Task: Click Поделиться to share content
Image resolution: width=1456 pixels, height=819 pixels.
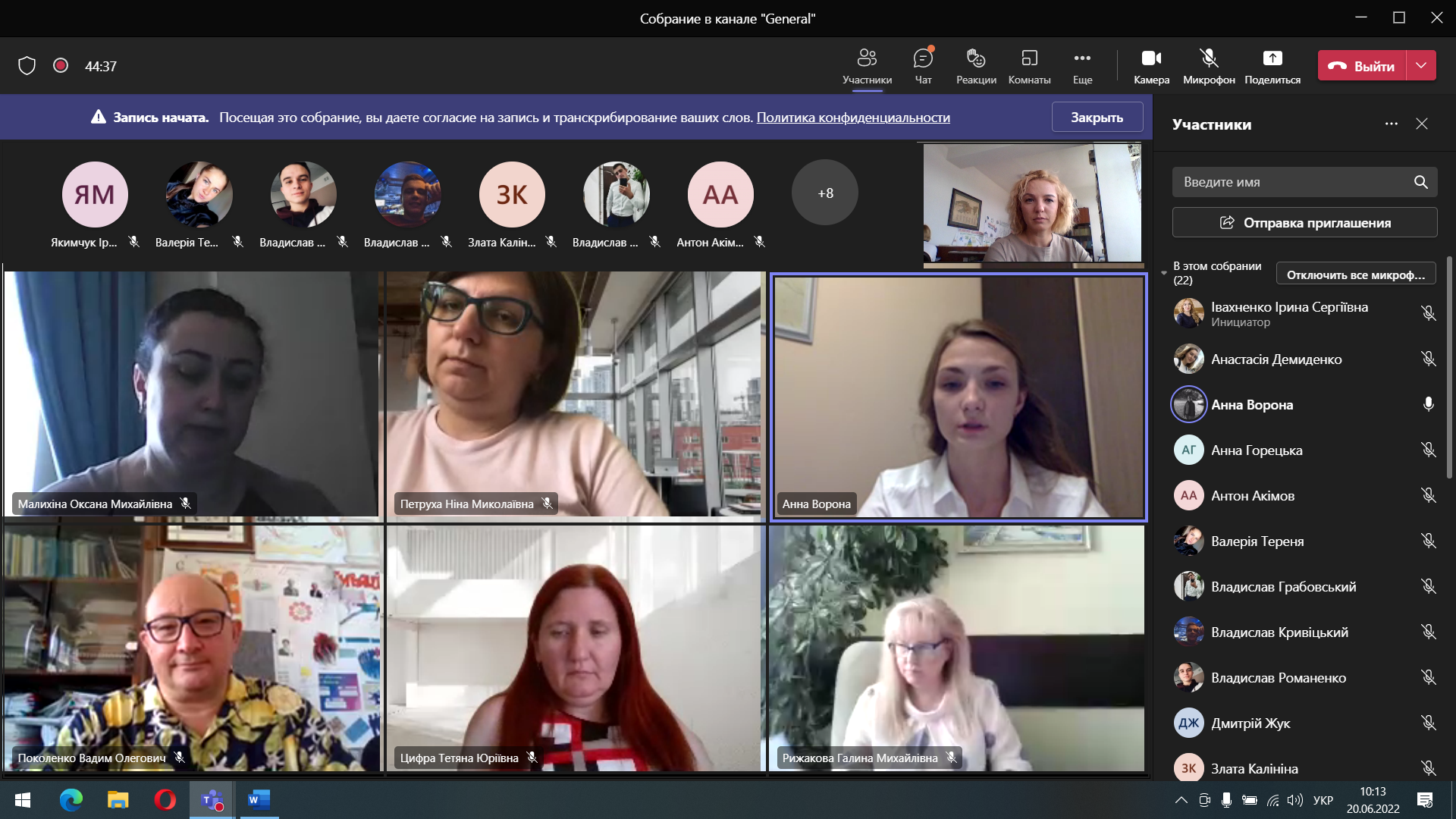Action: click(x=1272, y=66)
